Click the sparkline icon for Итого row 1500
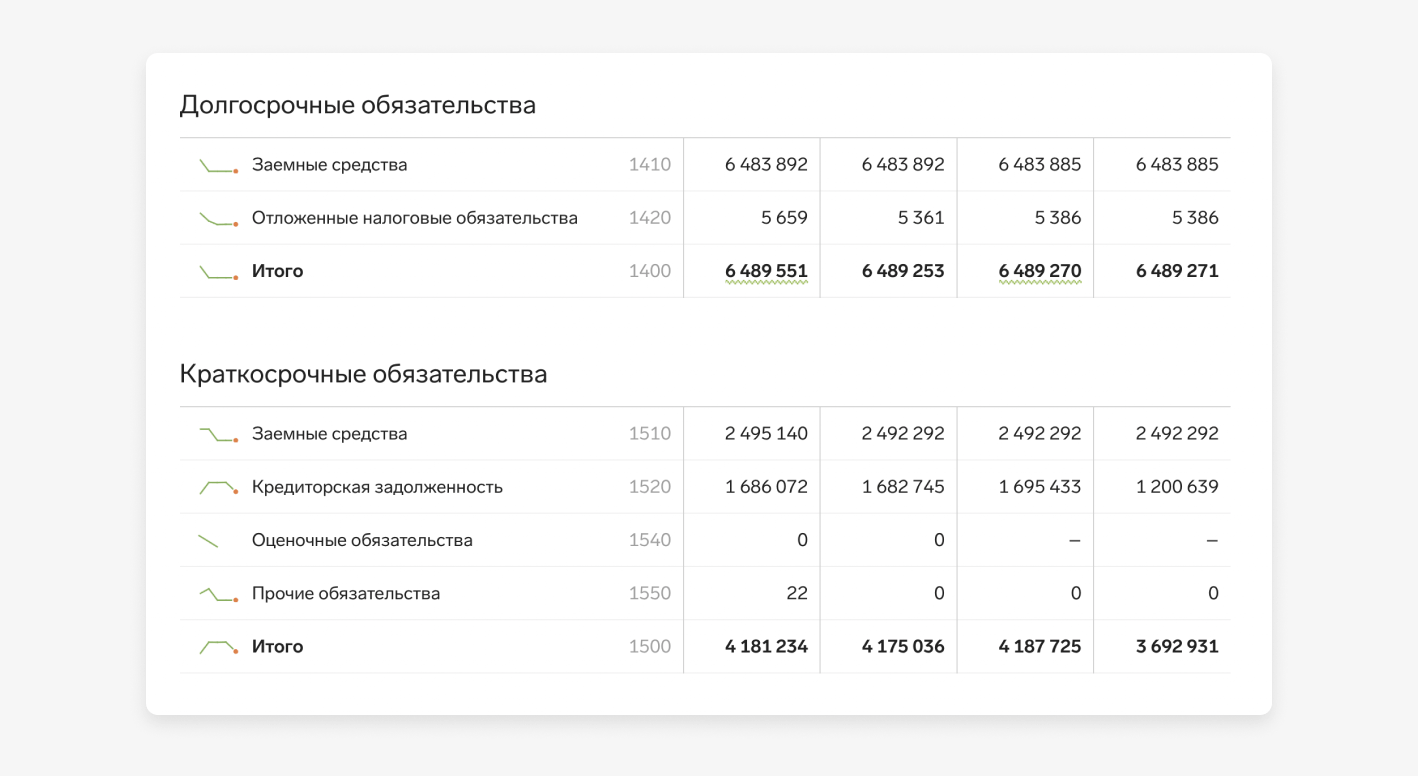Viewport: 1418px width, 776px height. tap(218, 647)
